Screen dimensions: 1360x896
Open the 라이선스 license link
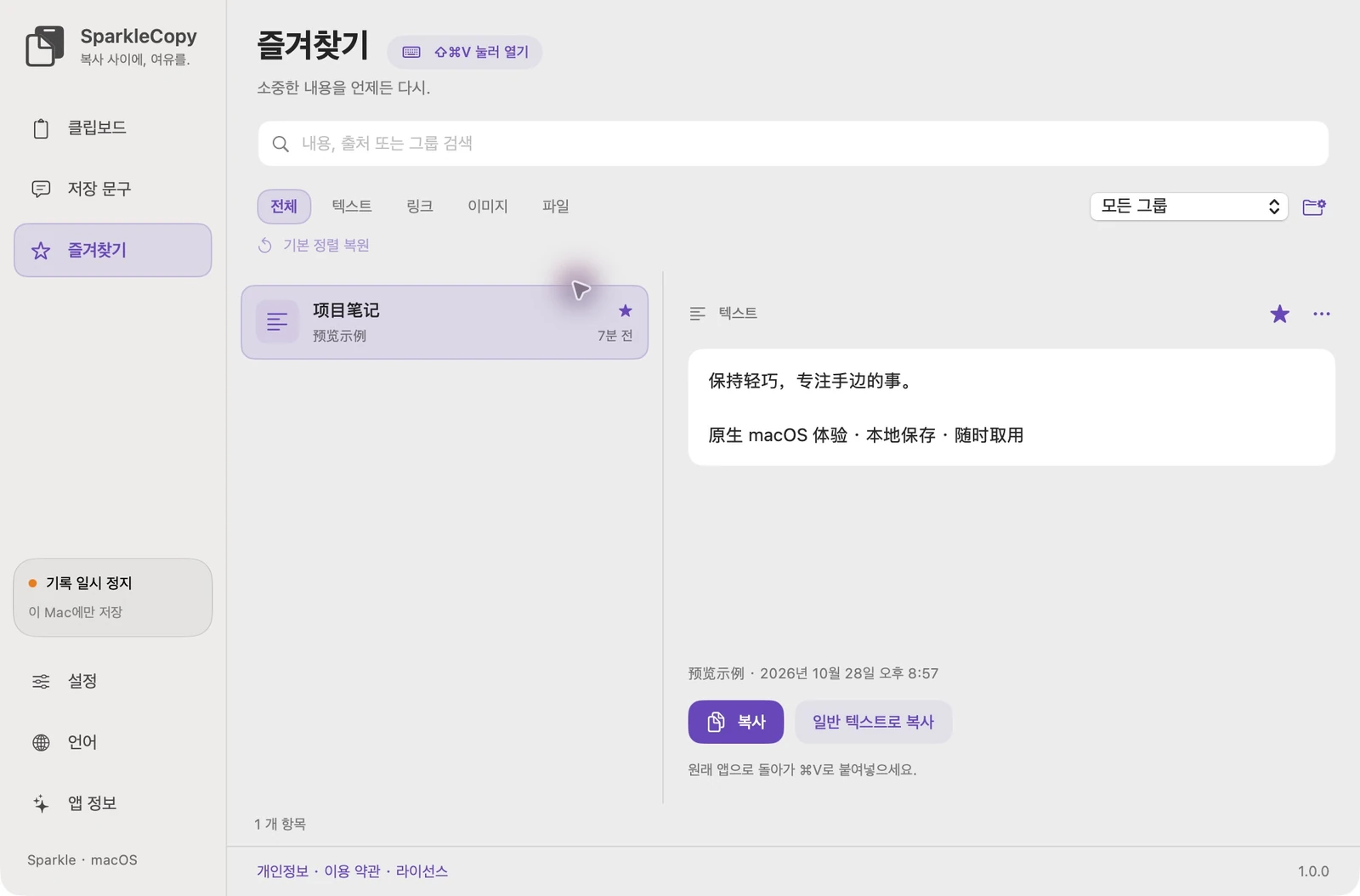[x=422, y=871]
